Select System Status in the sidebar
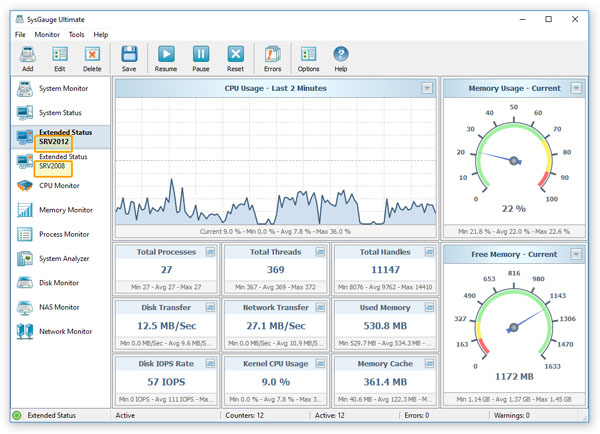The image size is (600, 434). (x=60, y=113)
